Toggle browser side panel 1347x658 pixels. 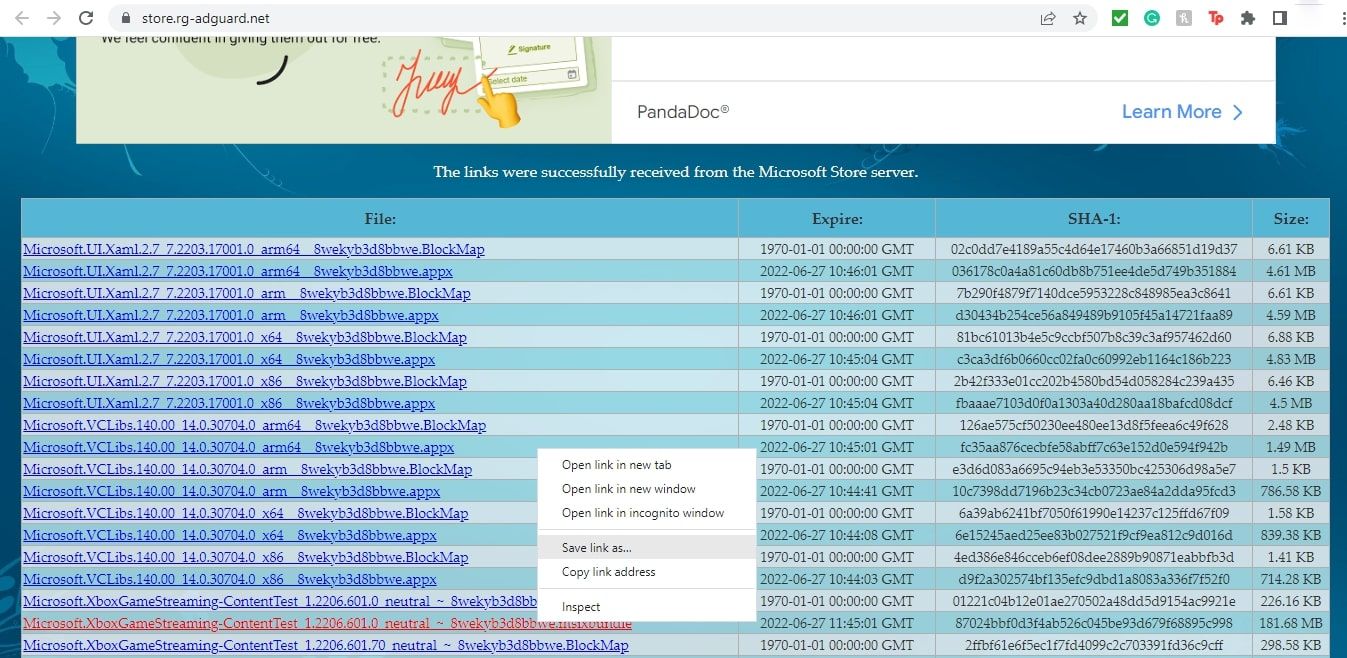(x=1279, y=18)
